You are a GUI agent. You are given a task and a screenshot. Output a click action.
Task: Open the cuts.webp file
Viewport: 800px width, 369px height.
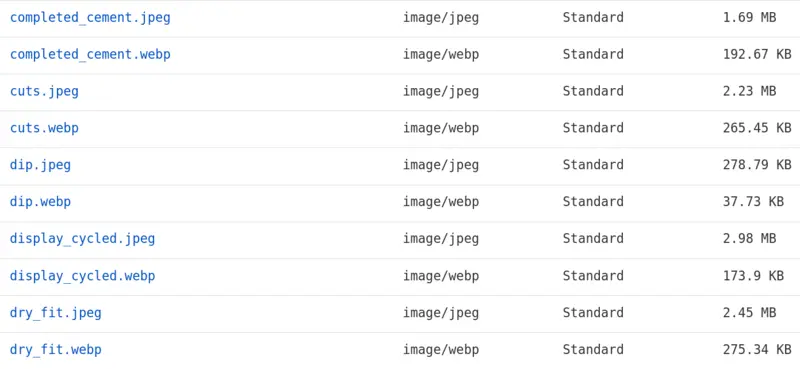pos(44,128)
